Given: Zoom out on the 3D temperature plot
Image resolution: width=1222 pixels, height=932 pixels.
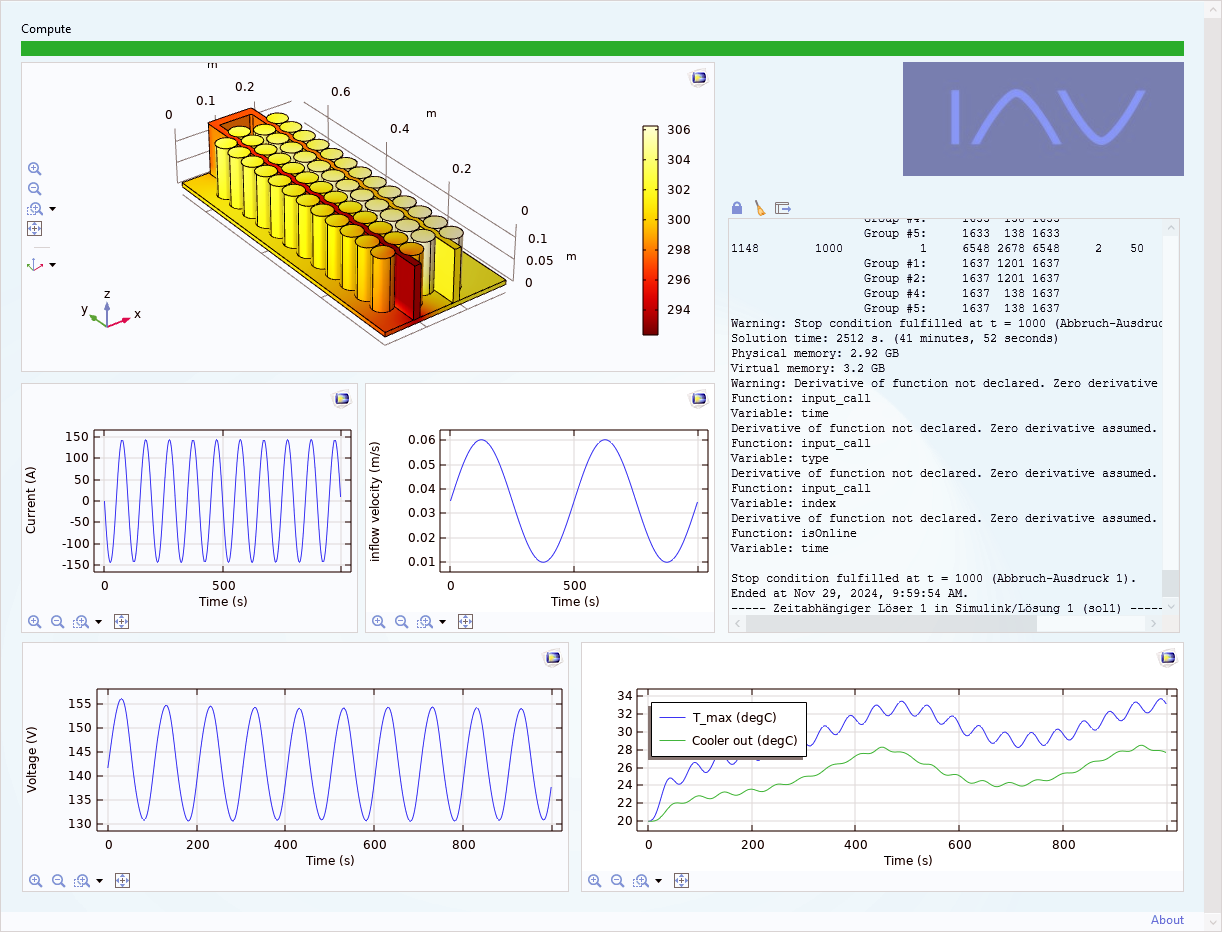Looking at the screenshot, I should [35, 189].
